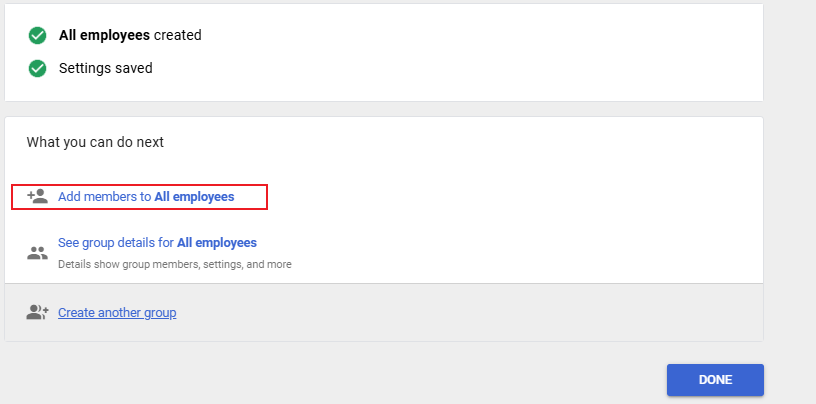Click green checkmark beside Settings saved

(x=38, y=69)
